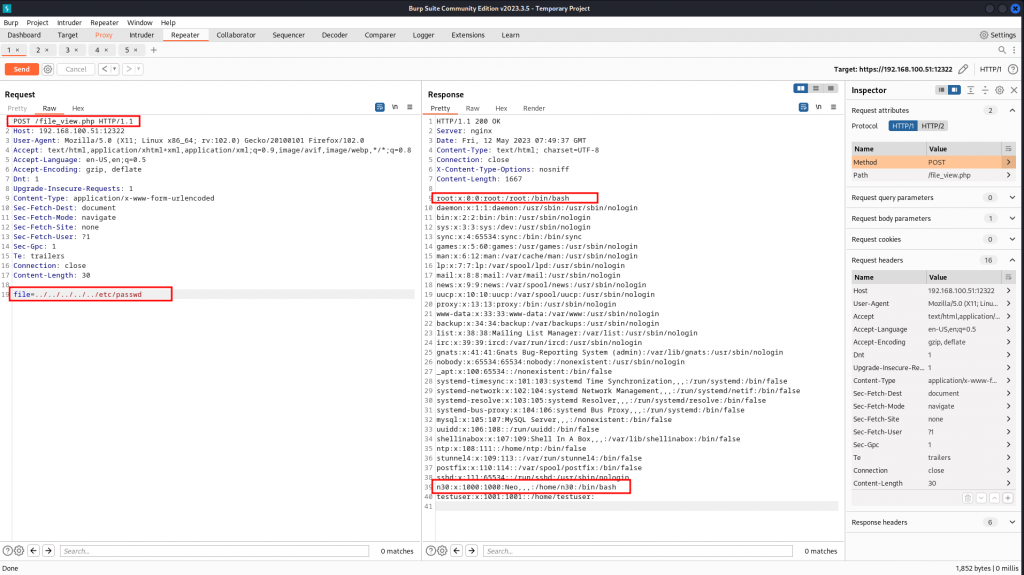Go forward to next request in history

coord(129,69)
